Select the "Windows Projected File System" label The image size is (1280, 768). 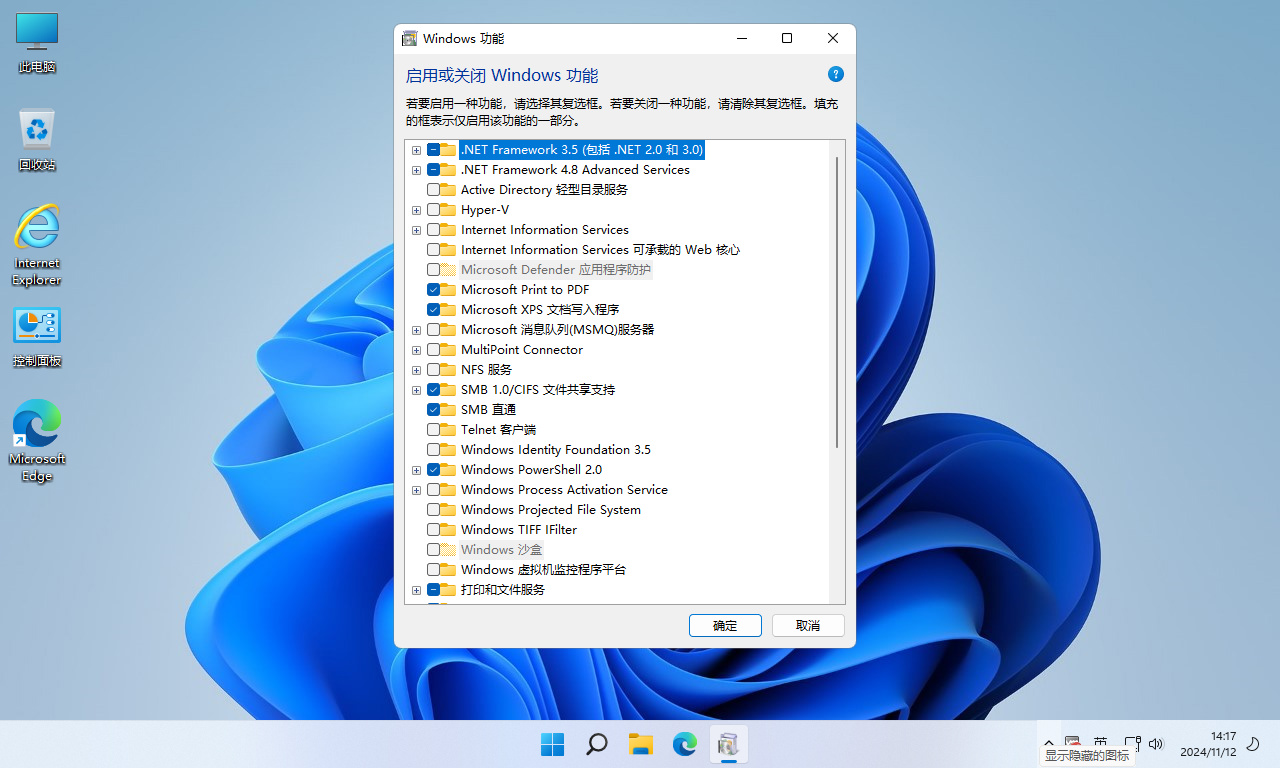[551, 510]
